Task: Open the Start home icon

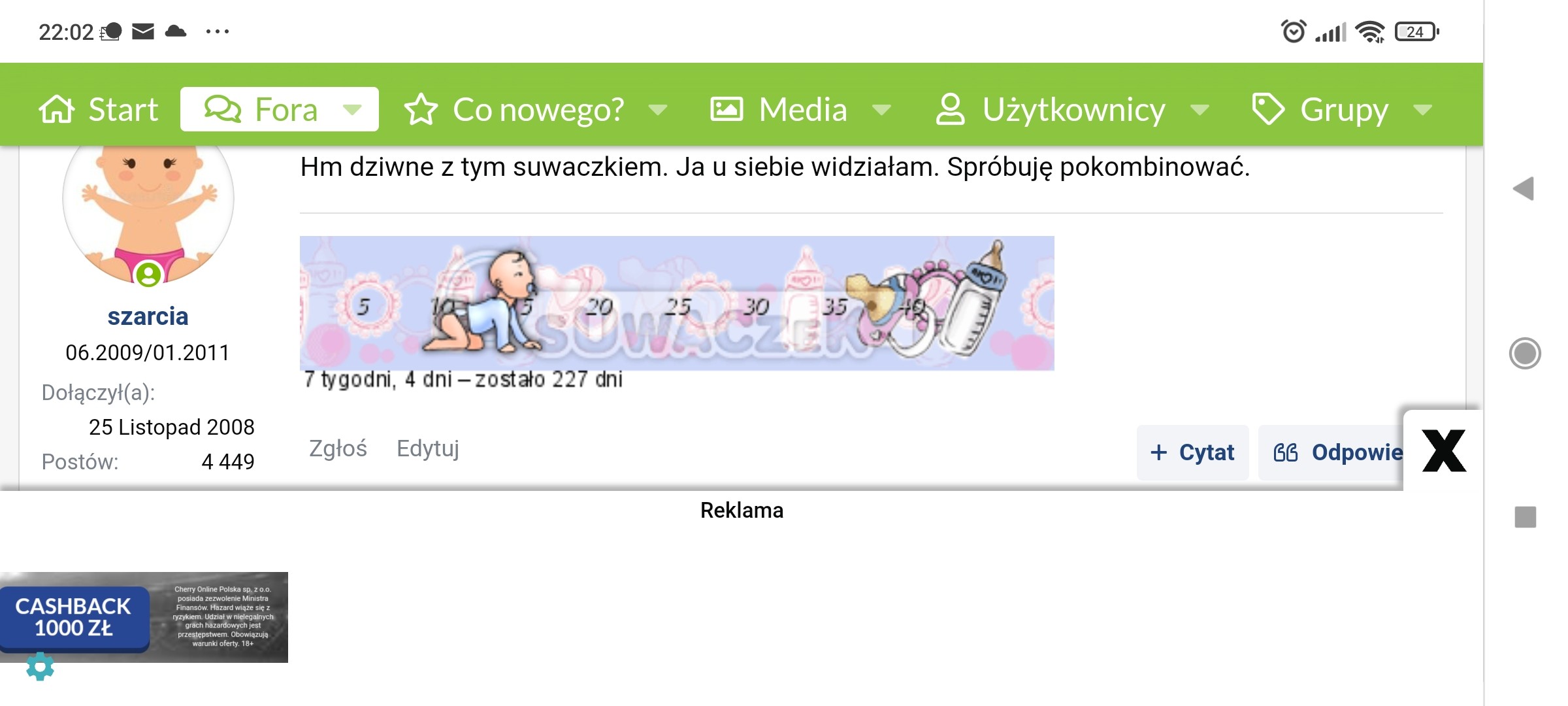Action: tap(57, 109)
